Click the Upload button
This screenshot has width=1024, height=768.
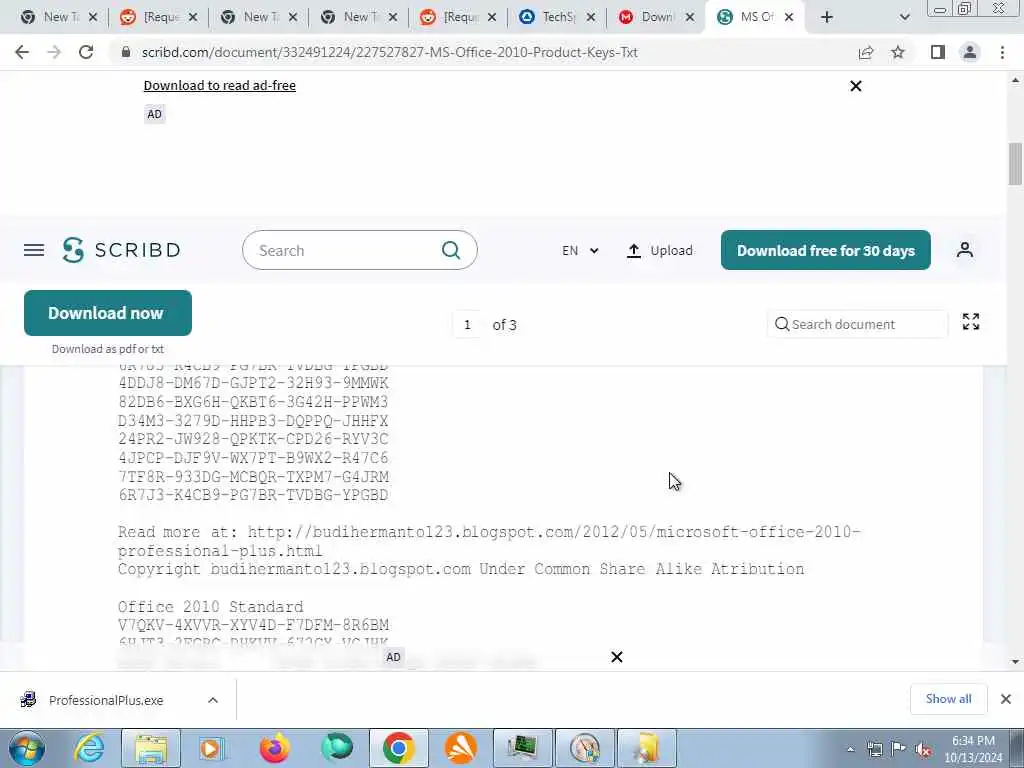pyautogui.click(x=660, y=251)
